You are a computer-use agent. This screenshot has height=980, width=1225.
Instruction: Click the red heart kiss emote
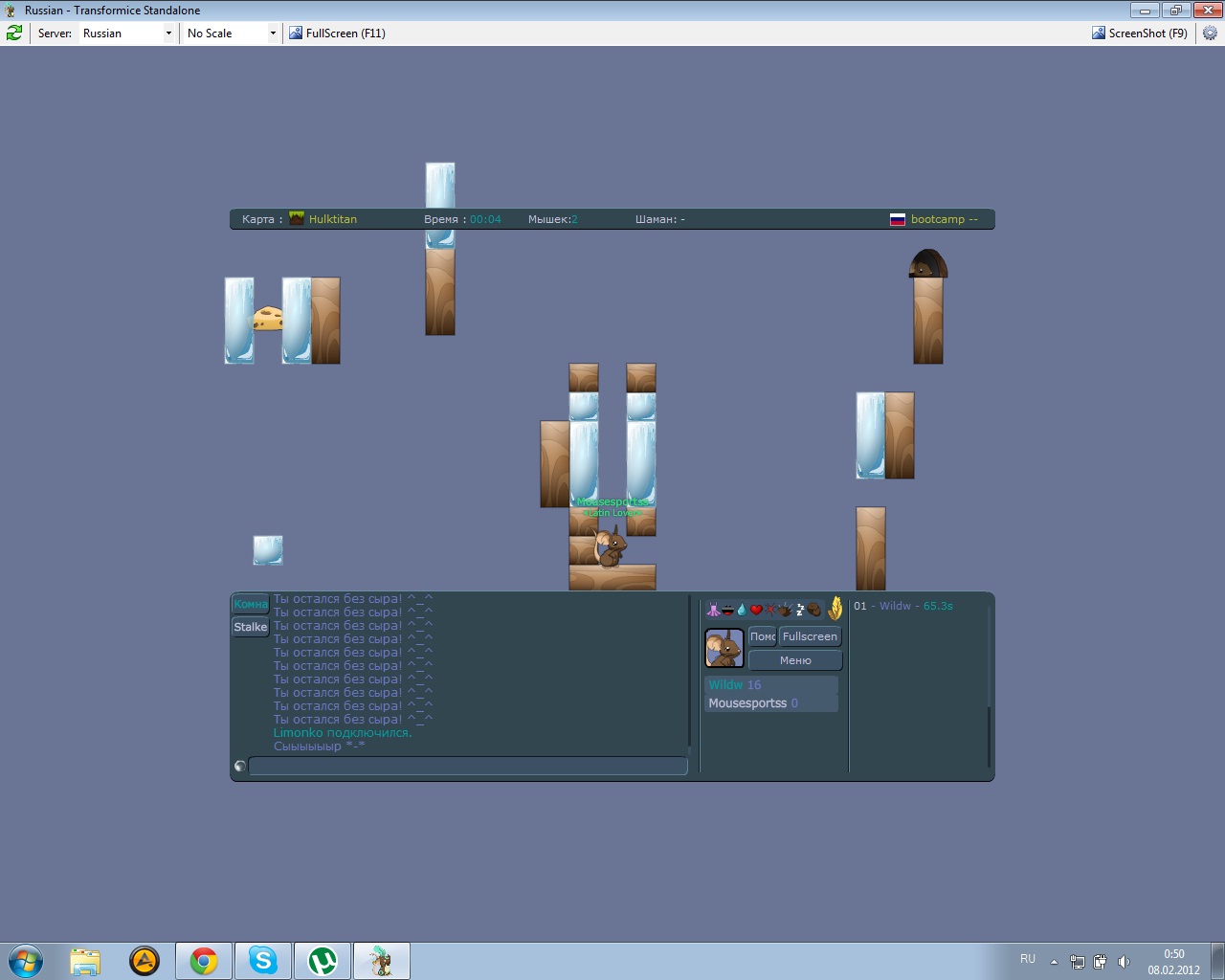pyautogui.click(x=756, y=610)
